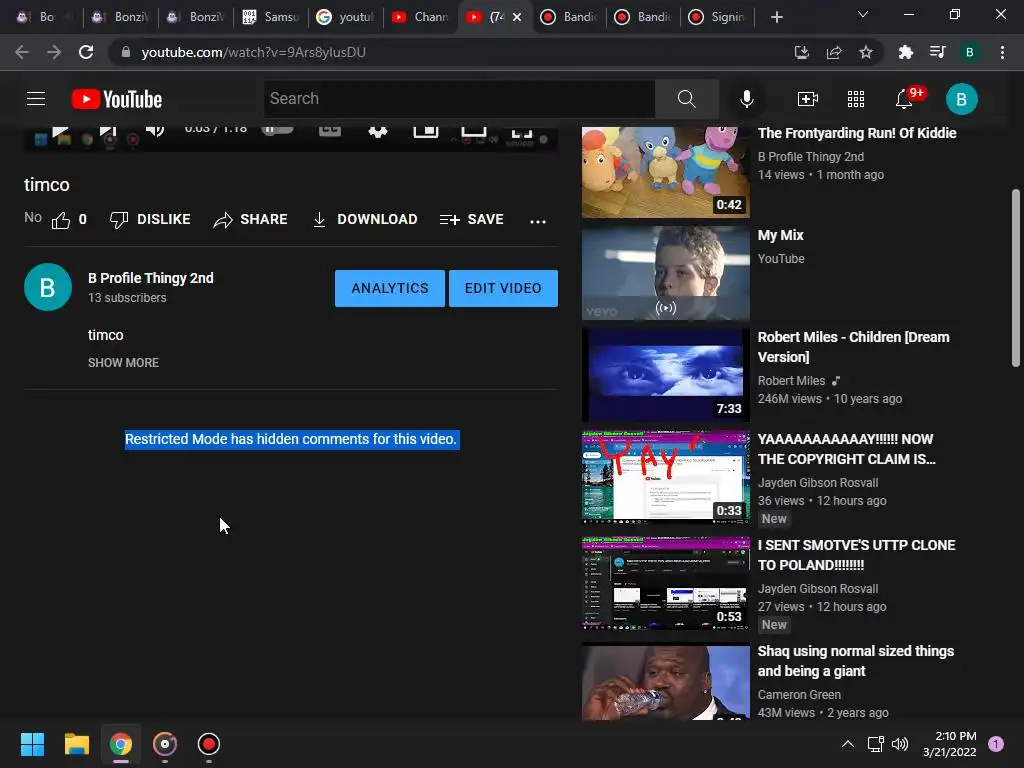
Task: Reload the page
Action: [x=86, y=52]
